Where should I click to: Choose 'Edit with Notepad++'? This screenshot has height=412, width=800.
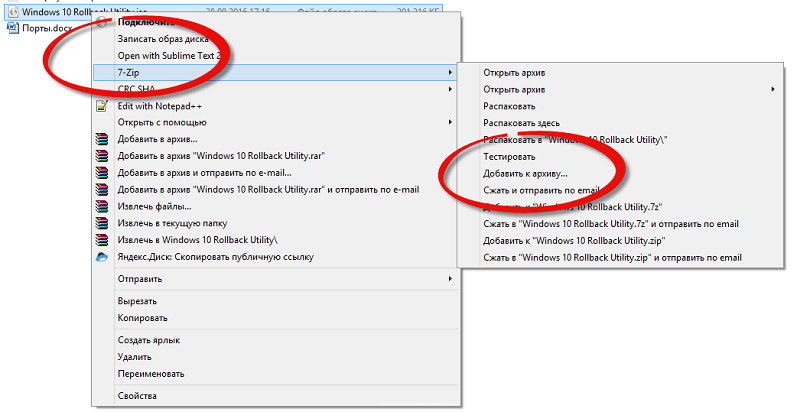160,106
